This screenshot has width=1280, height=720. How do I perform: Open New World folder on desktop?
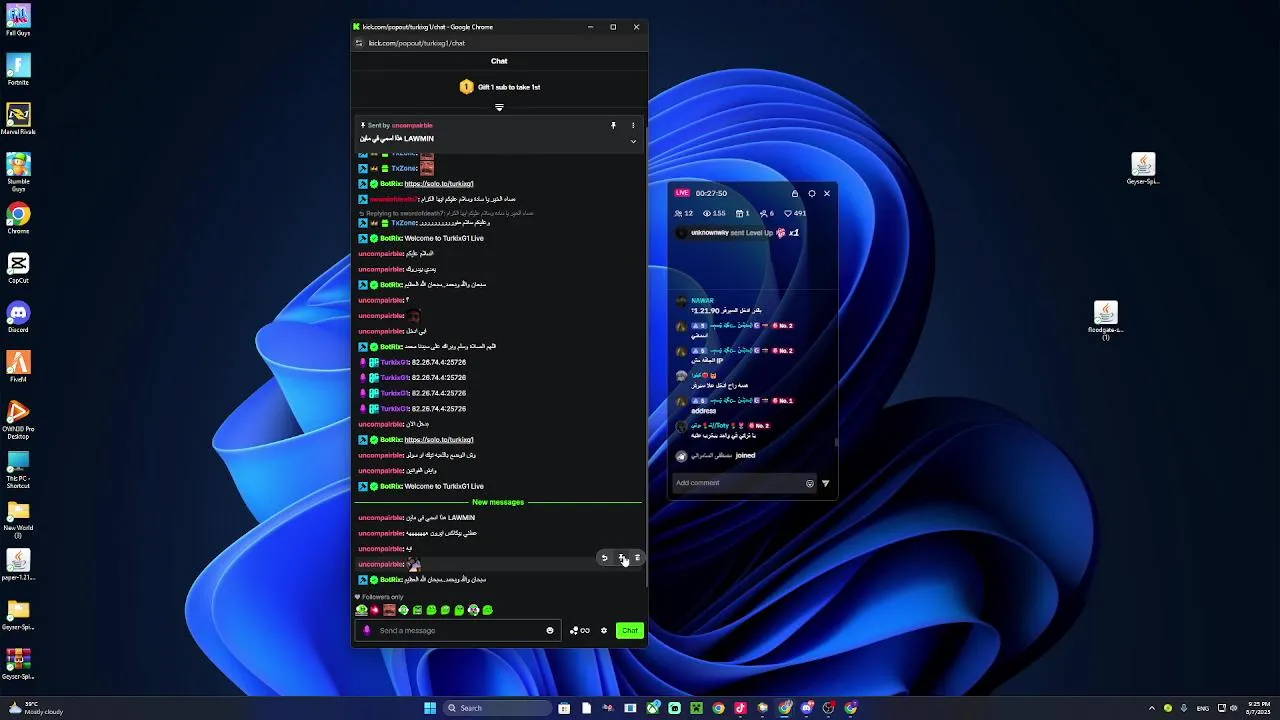click(x=18, y=519)
